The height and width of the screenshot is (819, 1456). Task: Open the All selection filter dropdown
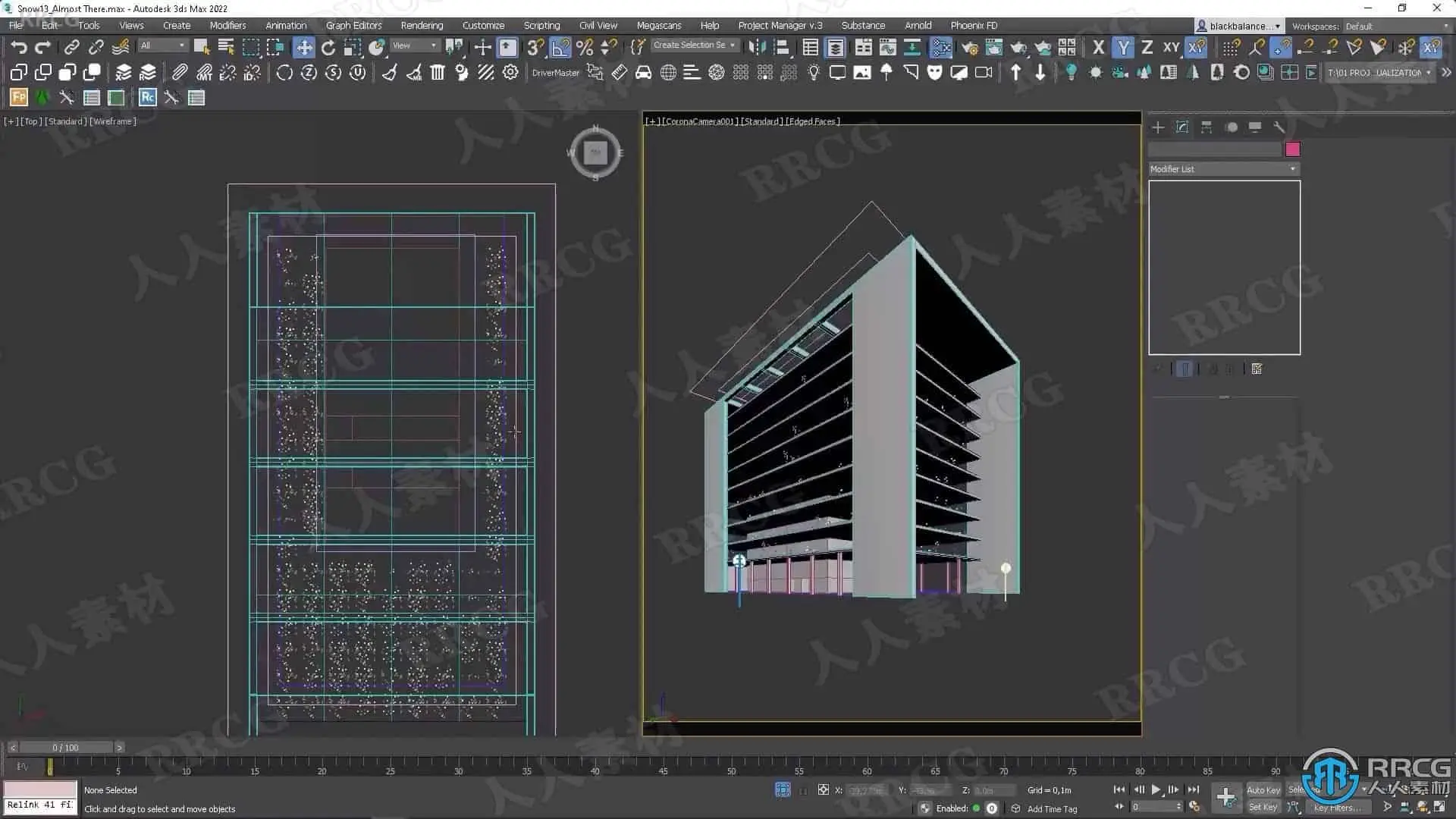pos(162,45)
